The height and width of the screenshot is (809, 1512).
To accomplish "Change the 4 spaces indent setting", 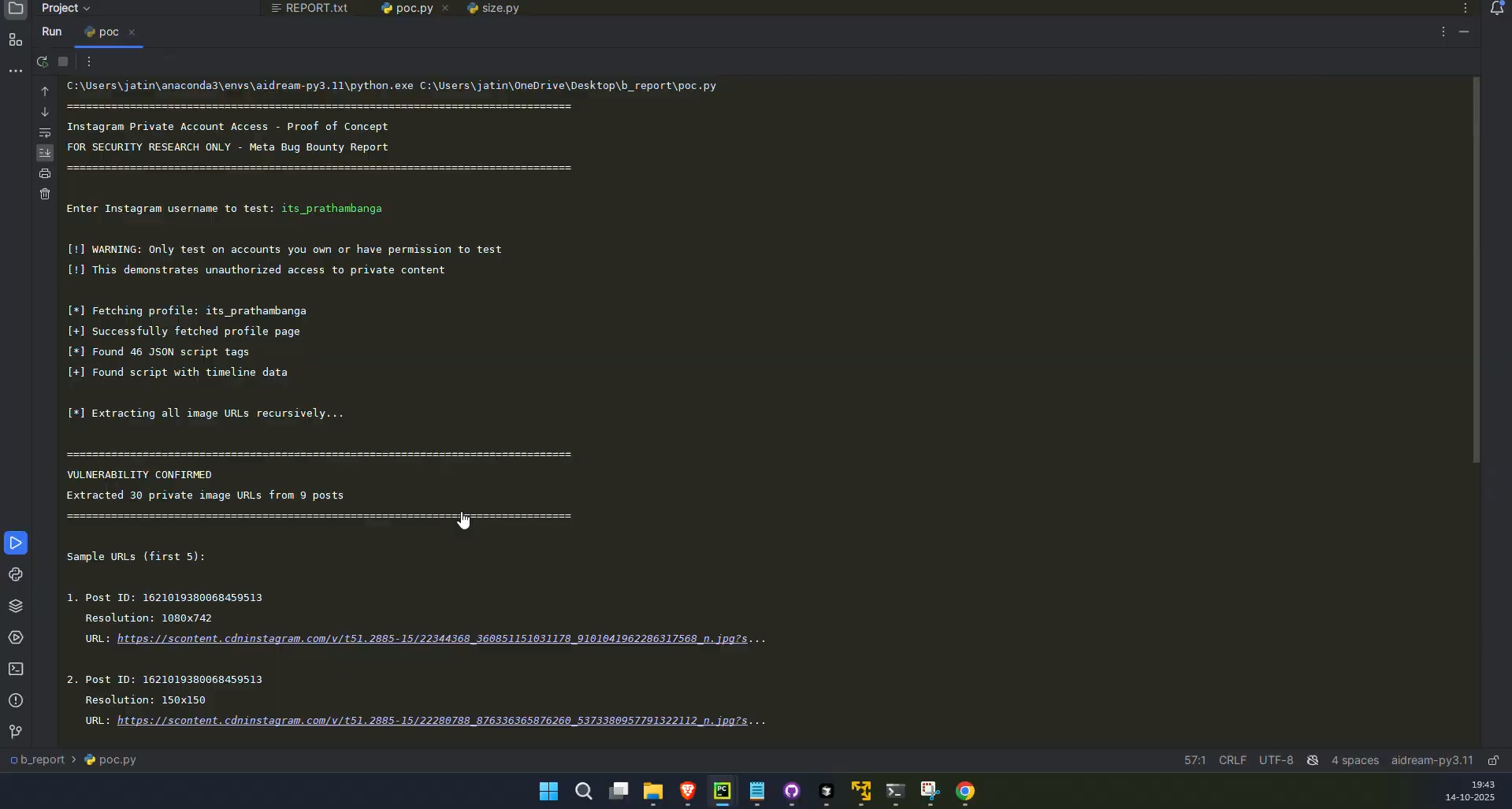I will click(x=1354, y=761).
